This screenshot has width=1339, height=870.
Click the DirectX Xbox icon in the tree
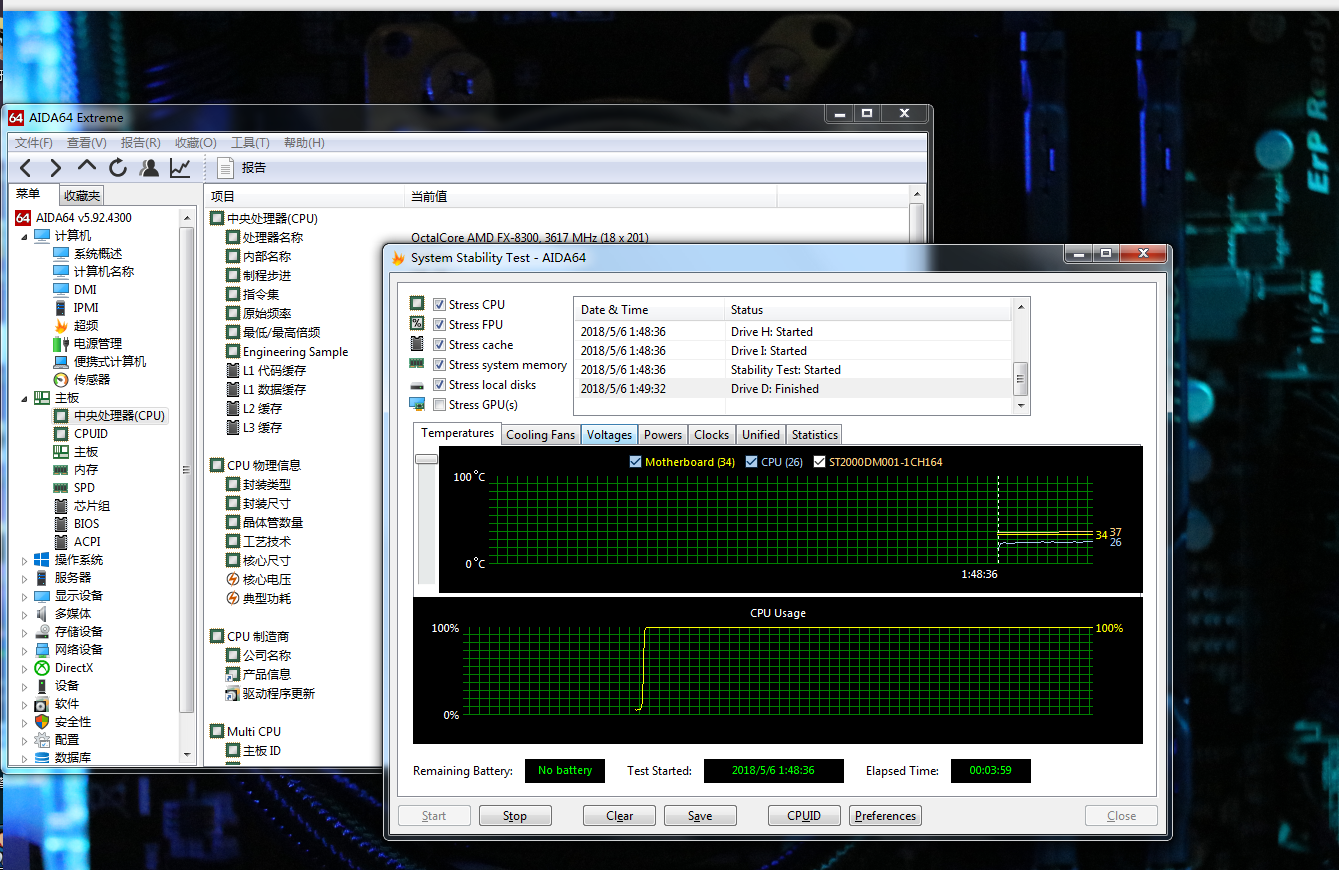pyautogui.click(x=42, y=668)
